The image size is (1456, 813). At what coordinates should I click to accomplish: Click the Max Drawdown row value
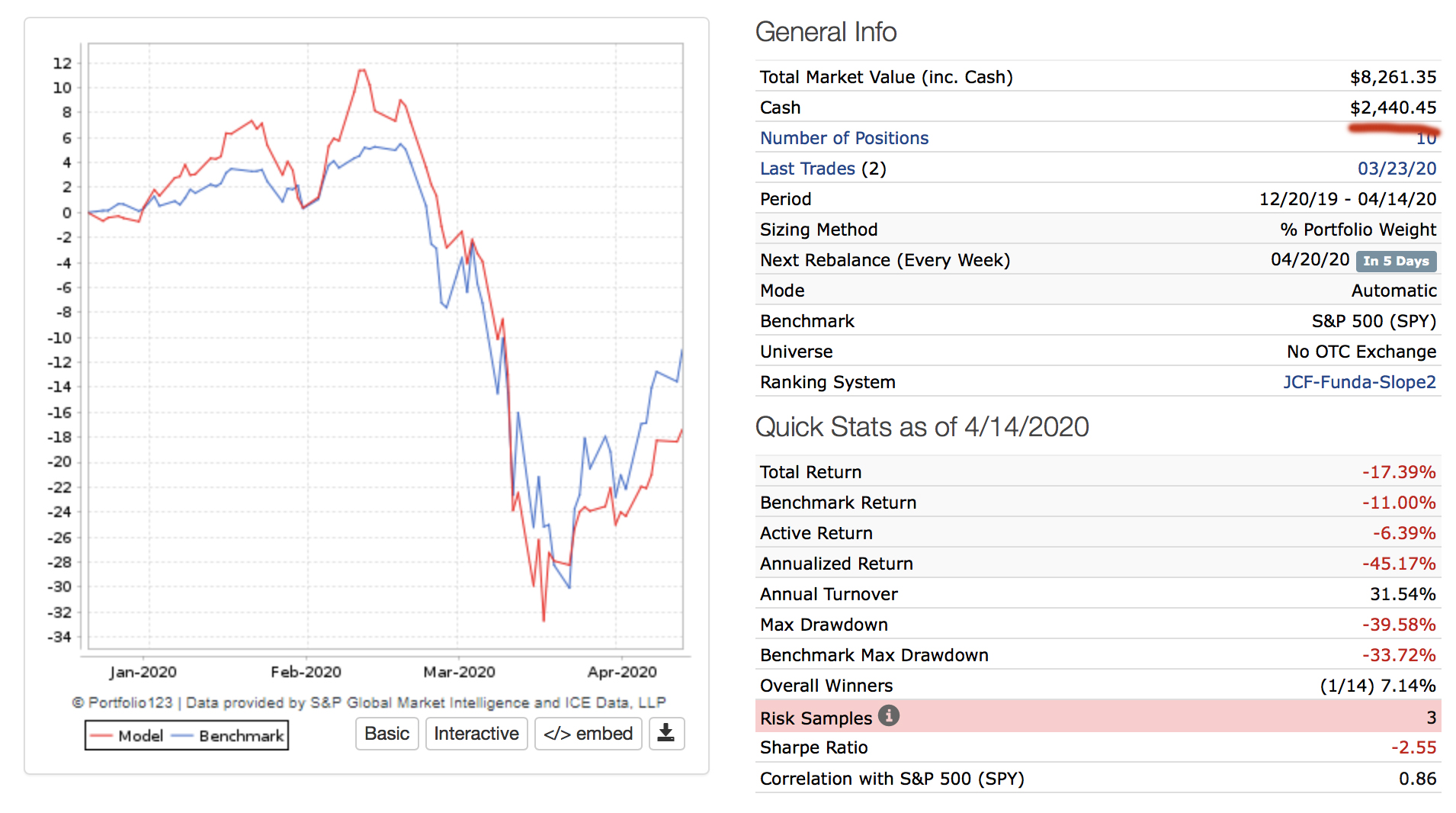point(1398,625)
